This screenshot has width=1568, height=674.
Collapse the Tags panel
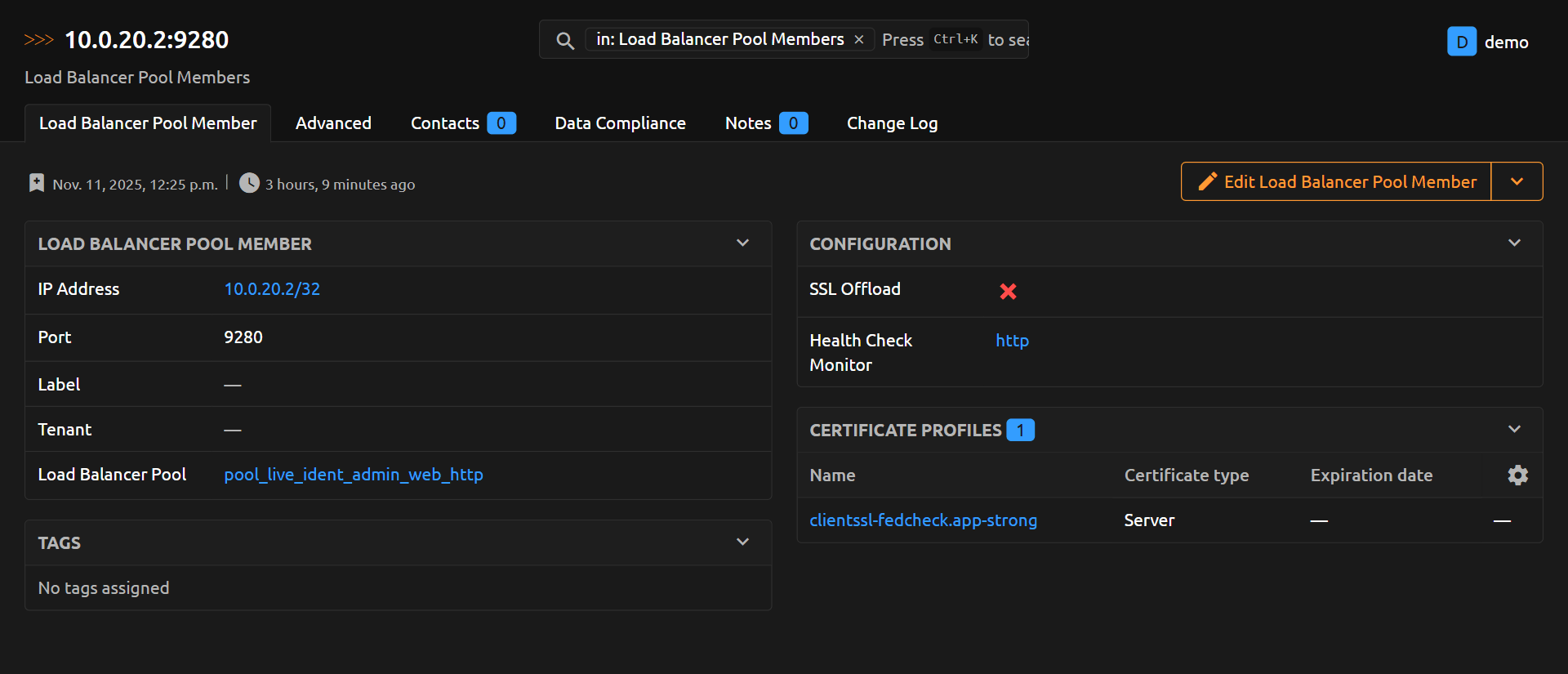(742, 542)
